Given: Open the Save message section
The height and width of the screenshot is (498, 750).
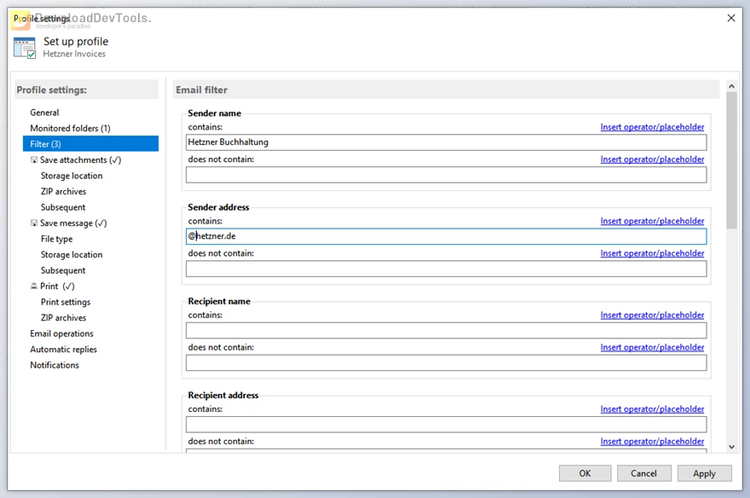Looking at the screenshot, I should click(73, 223).
